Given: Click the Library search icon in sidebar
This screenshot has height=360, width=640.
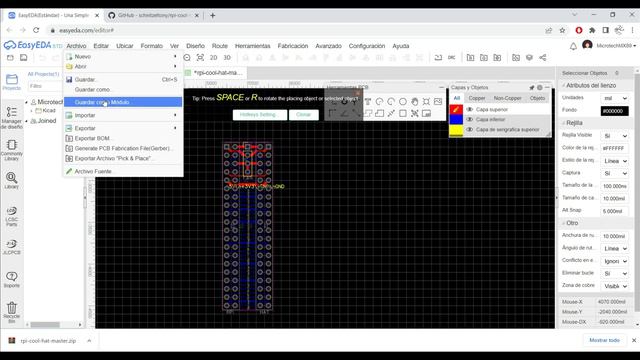Looking at the screenshot, I should click(x=11, y=180).
